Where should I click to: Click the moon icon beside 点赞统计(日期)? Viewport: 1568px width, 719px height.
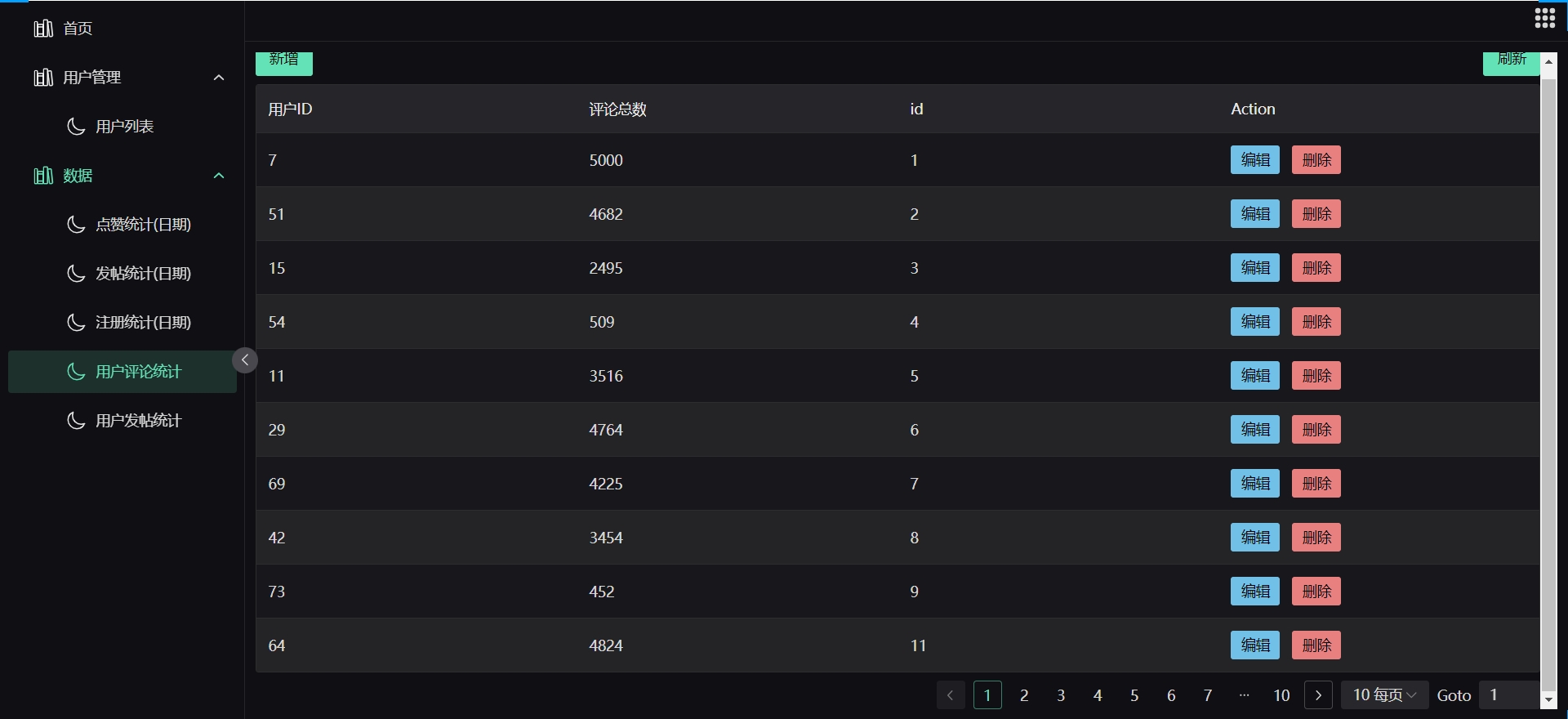[76, 225]
